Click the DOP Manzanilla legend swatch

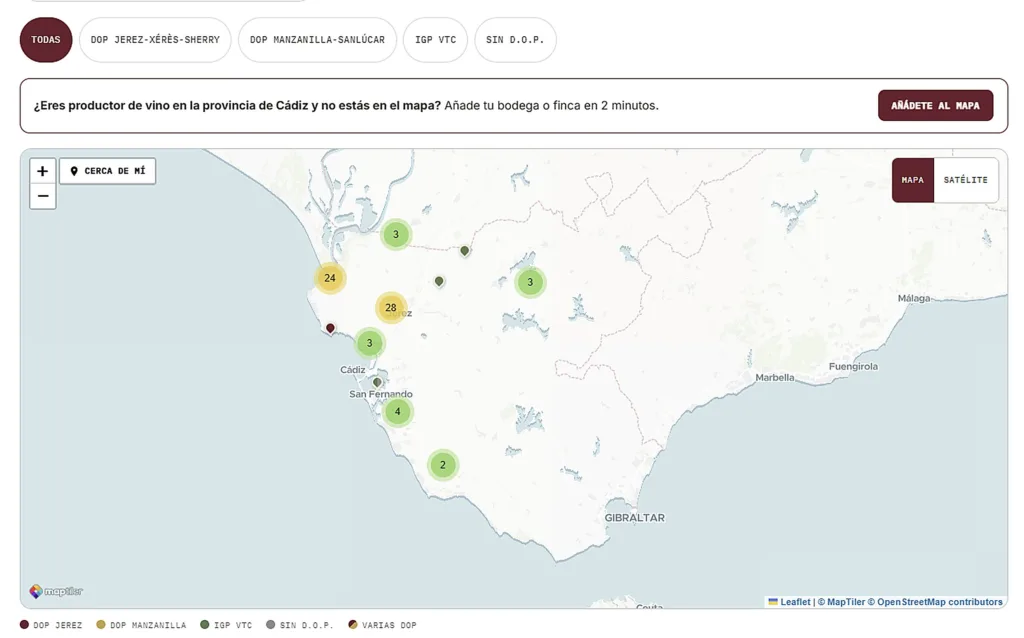101,625
